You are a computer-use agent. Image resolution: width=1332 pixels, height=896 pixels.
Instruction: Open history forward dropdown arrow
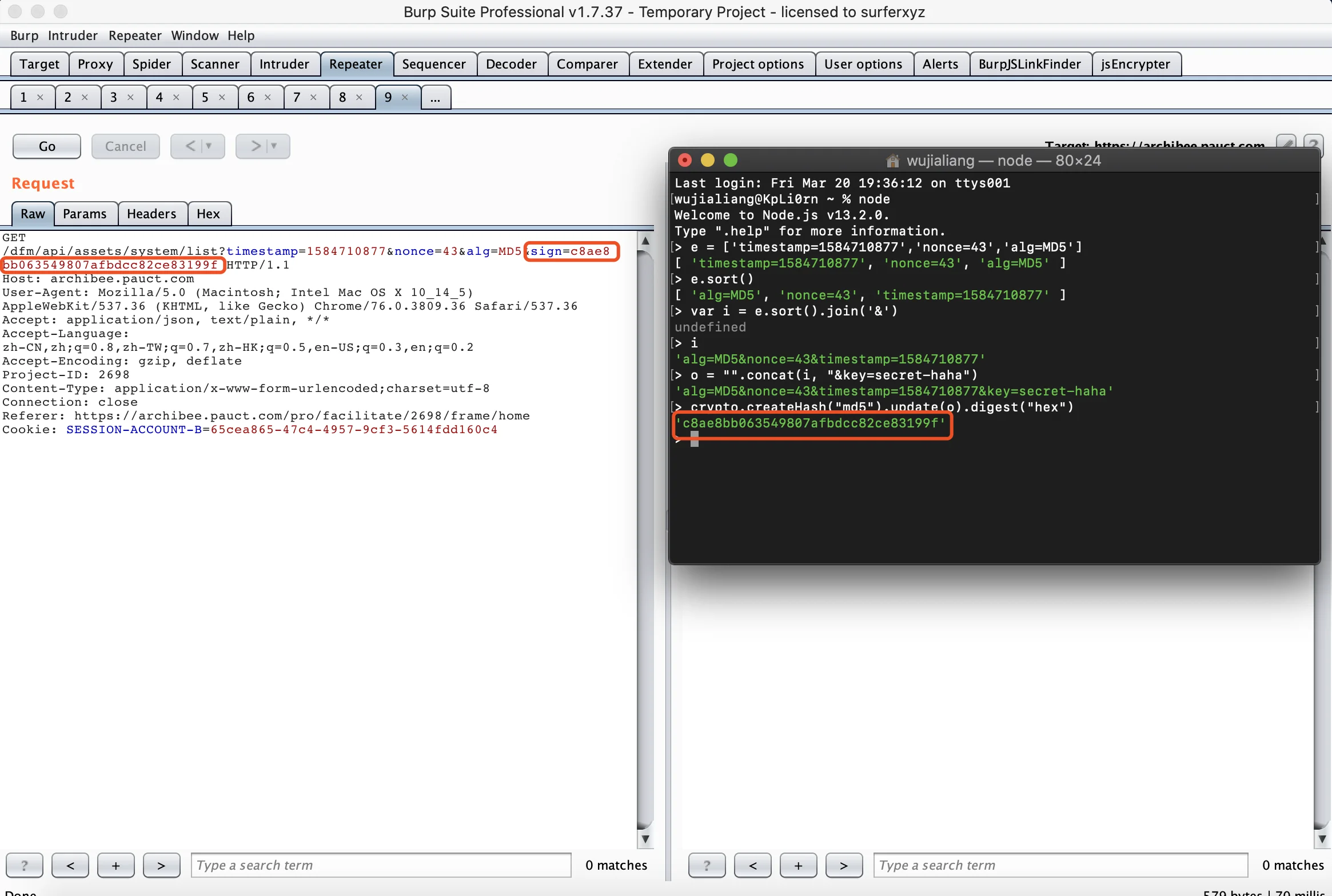(x=274, y=146)
